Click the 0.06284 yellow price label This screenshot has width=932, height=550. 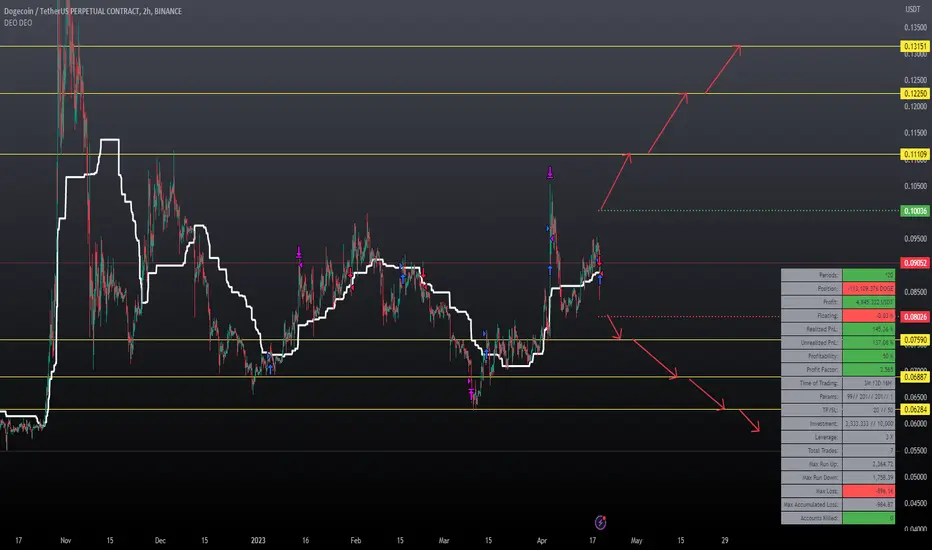pyautogui.click(x=915, y=410)
